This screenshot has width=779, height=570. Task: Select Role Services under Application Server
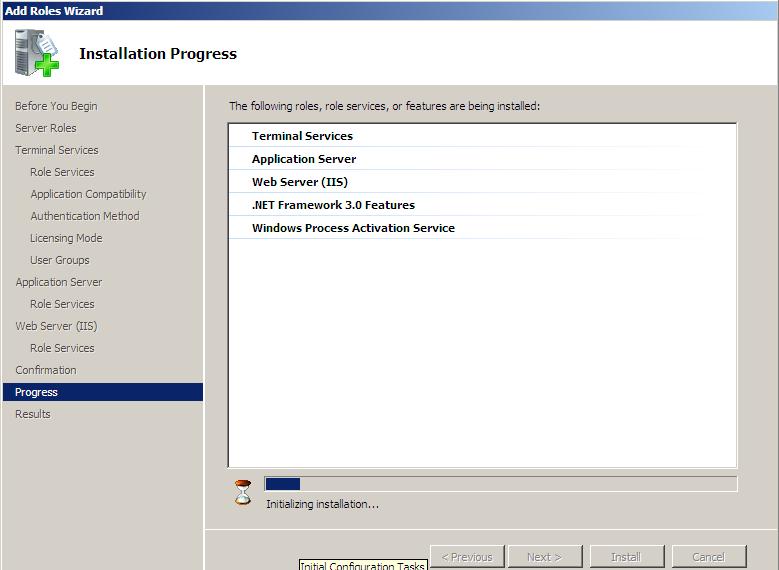pos(62,304)
